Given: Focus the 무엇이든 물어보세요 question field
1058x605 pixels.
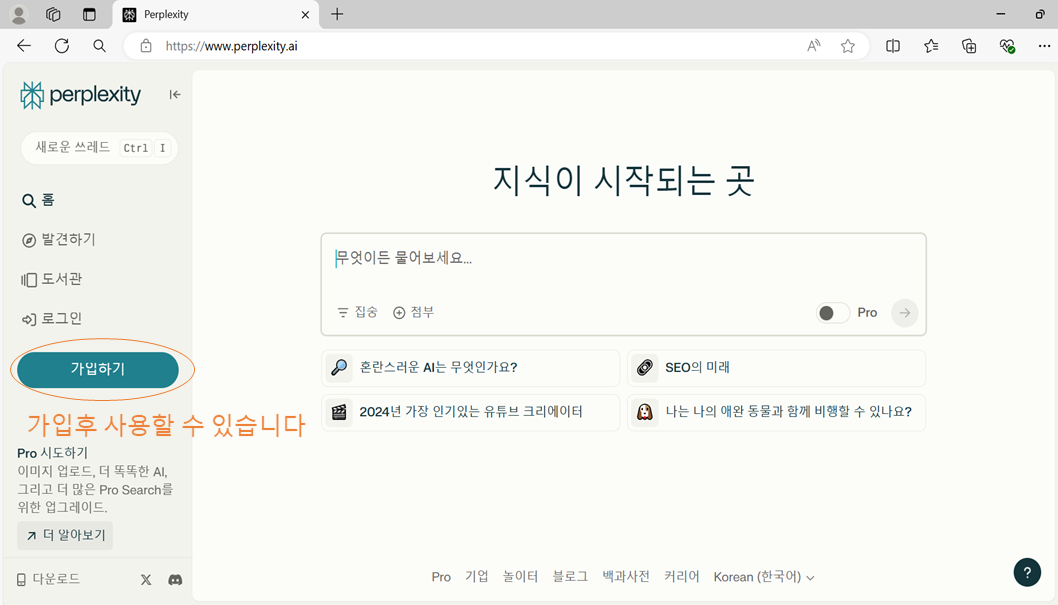Looking at the screenshot, I should click(623, 258).
